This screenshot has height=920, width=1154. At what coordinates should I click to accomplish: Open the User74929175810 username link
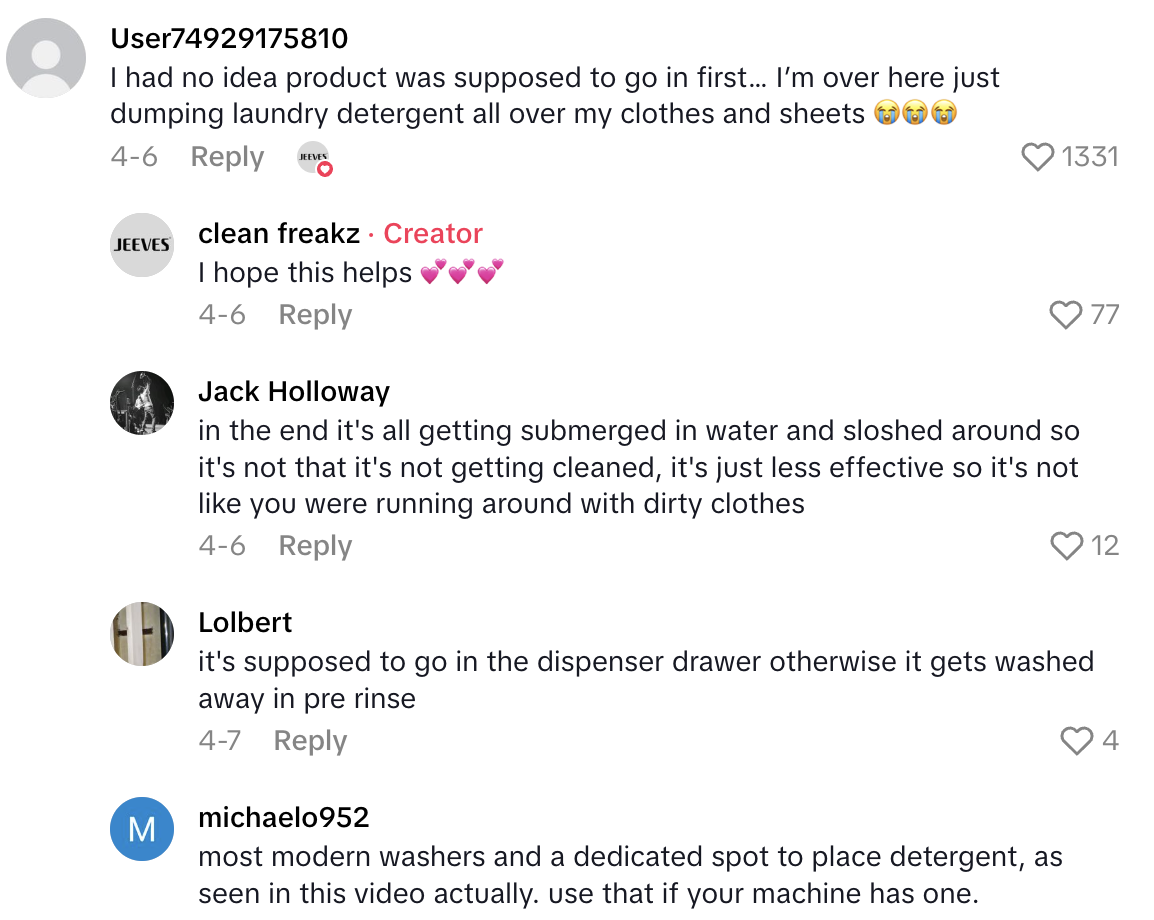click(229, 39)
